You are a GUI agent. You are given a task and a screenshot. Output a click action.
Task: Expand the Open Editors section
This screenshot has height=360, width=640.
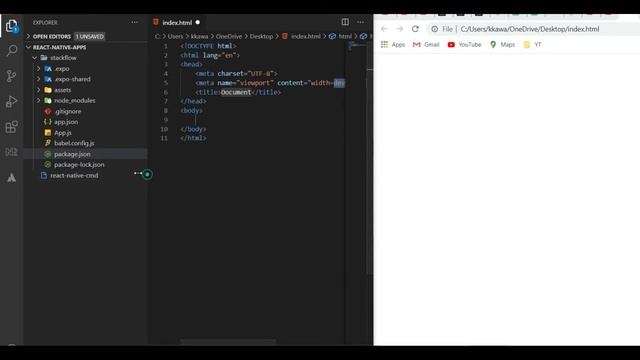click(52, 36)
